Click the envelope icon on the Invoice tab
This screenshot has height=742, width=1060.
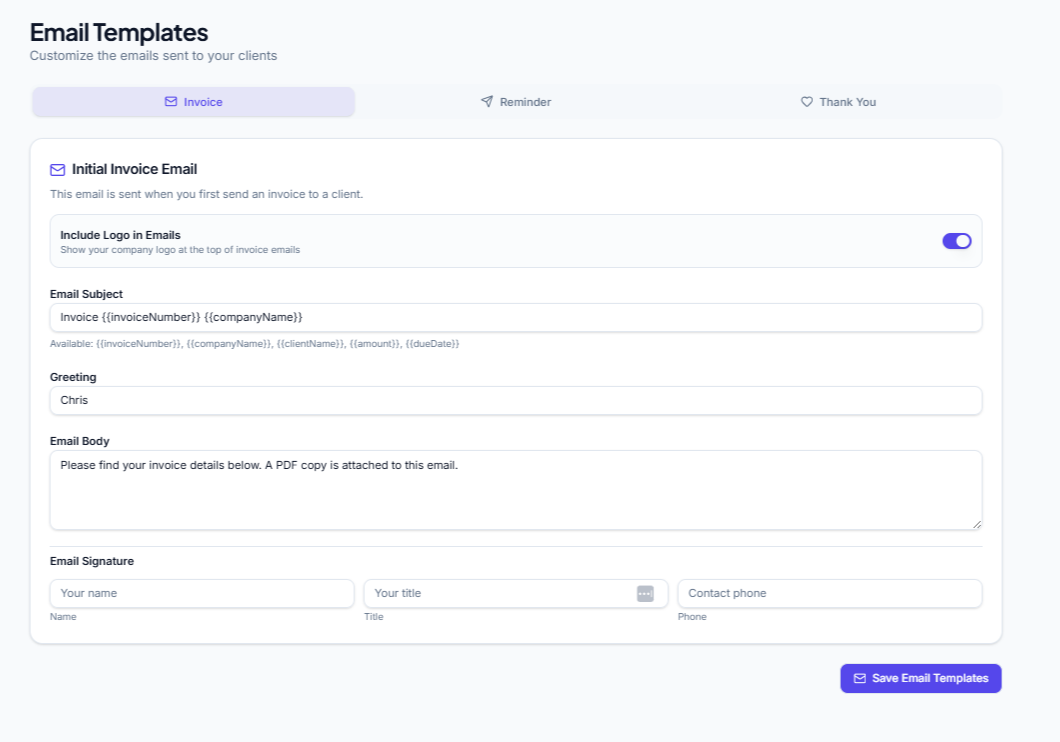tap(170, 101)
